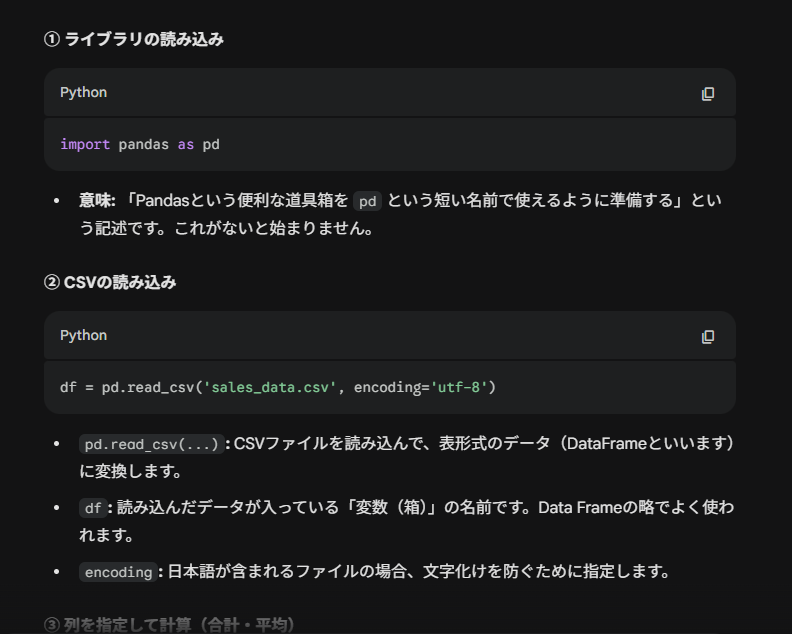Click the purple 'import' keyword in code
Image resolution: width=792 pixels, height=634 pixels.
click(x=85, y=144)
